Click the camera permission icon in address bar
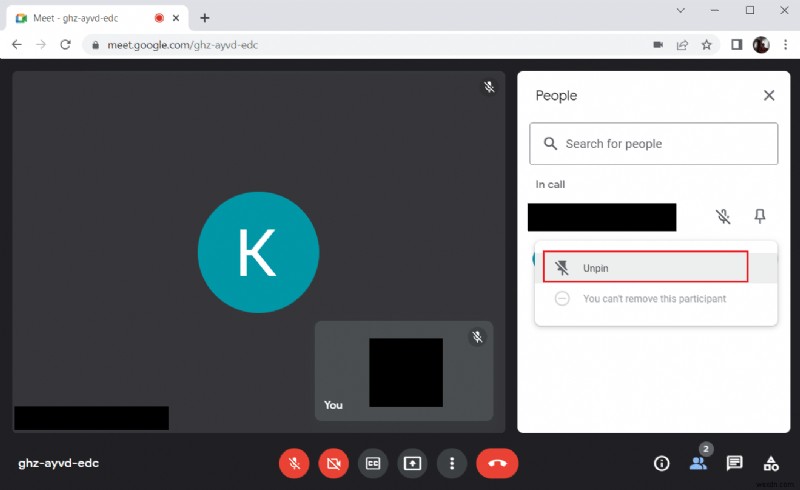 click(658, 45)
